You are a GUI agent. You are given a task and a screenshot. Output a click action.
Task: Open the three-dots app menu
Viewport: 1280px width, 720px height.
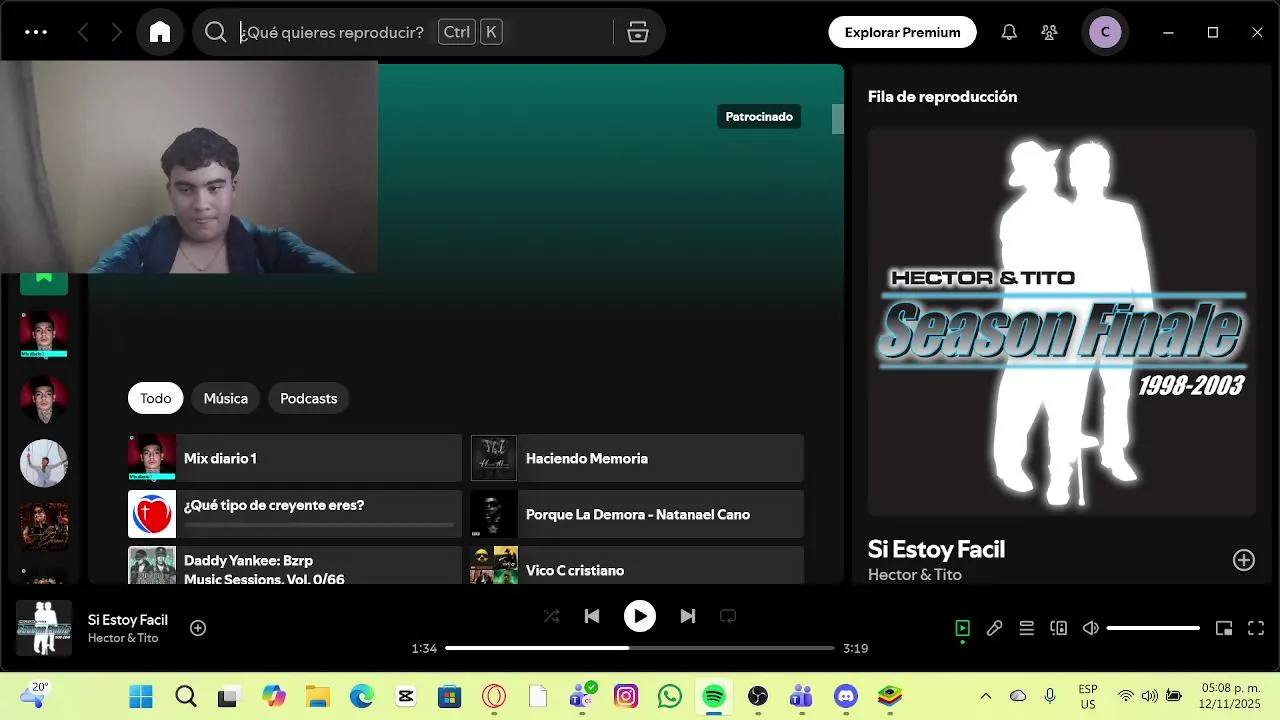[36, 32]
